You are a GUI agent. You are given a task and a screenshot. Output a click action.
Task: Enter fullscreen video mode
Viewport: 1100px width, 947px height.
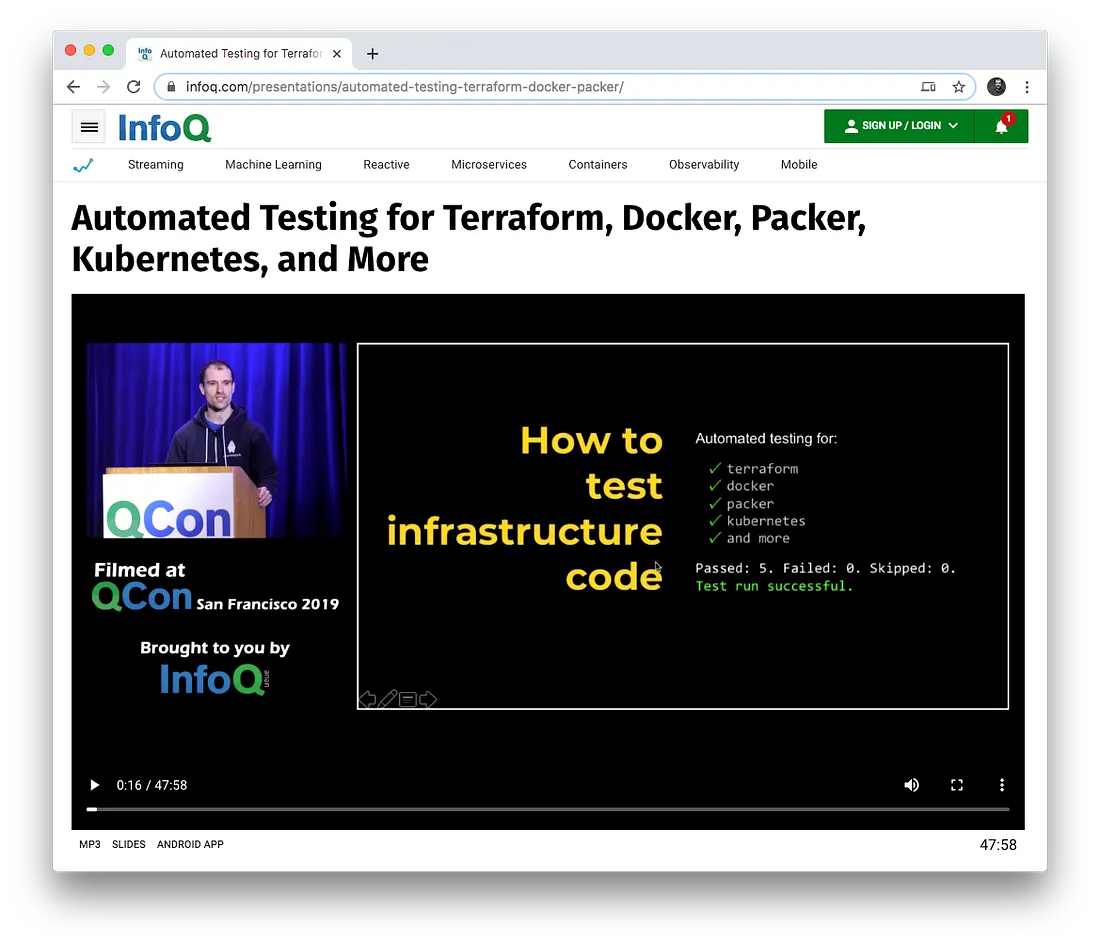957,785
